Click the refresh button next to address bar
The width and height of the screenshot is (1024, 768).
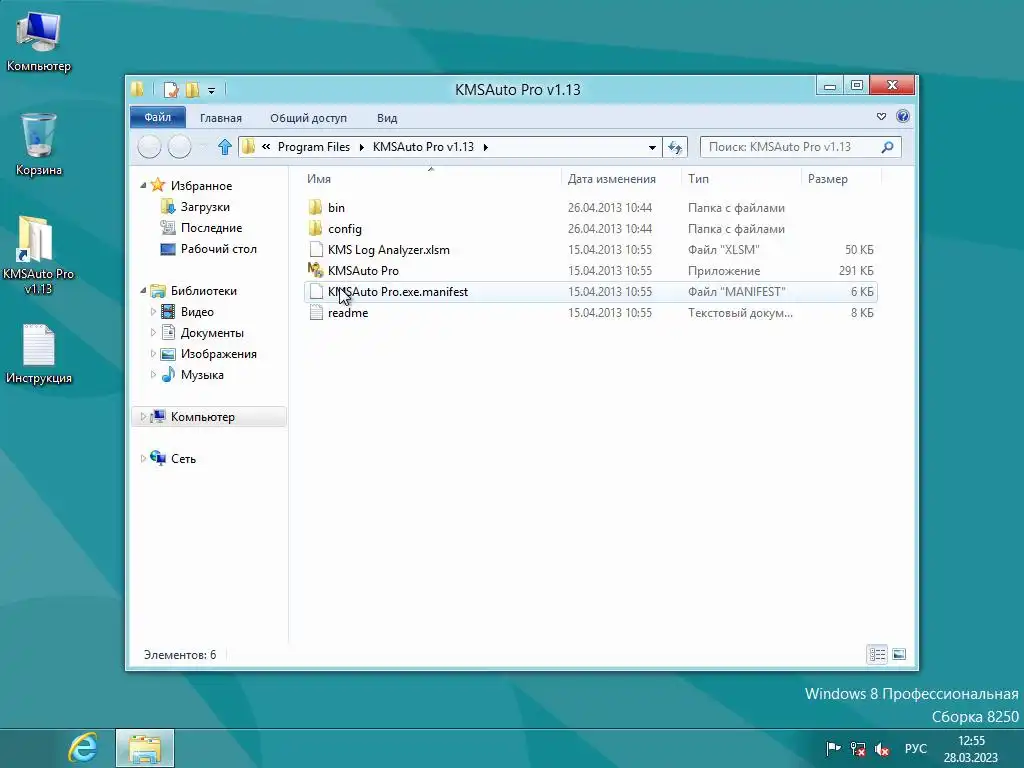coord(675,148)
